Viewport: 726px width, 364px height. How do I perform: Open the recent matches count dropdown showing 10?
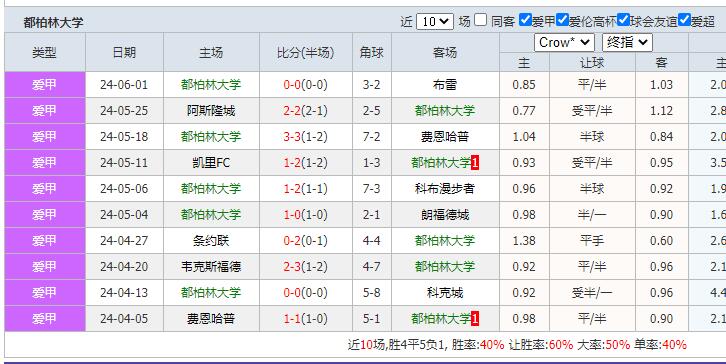(x=434, y=21)
